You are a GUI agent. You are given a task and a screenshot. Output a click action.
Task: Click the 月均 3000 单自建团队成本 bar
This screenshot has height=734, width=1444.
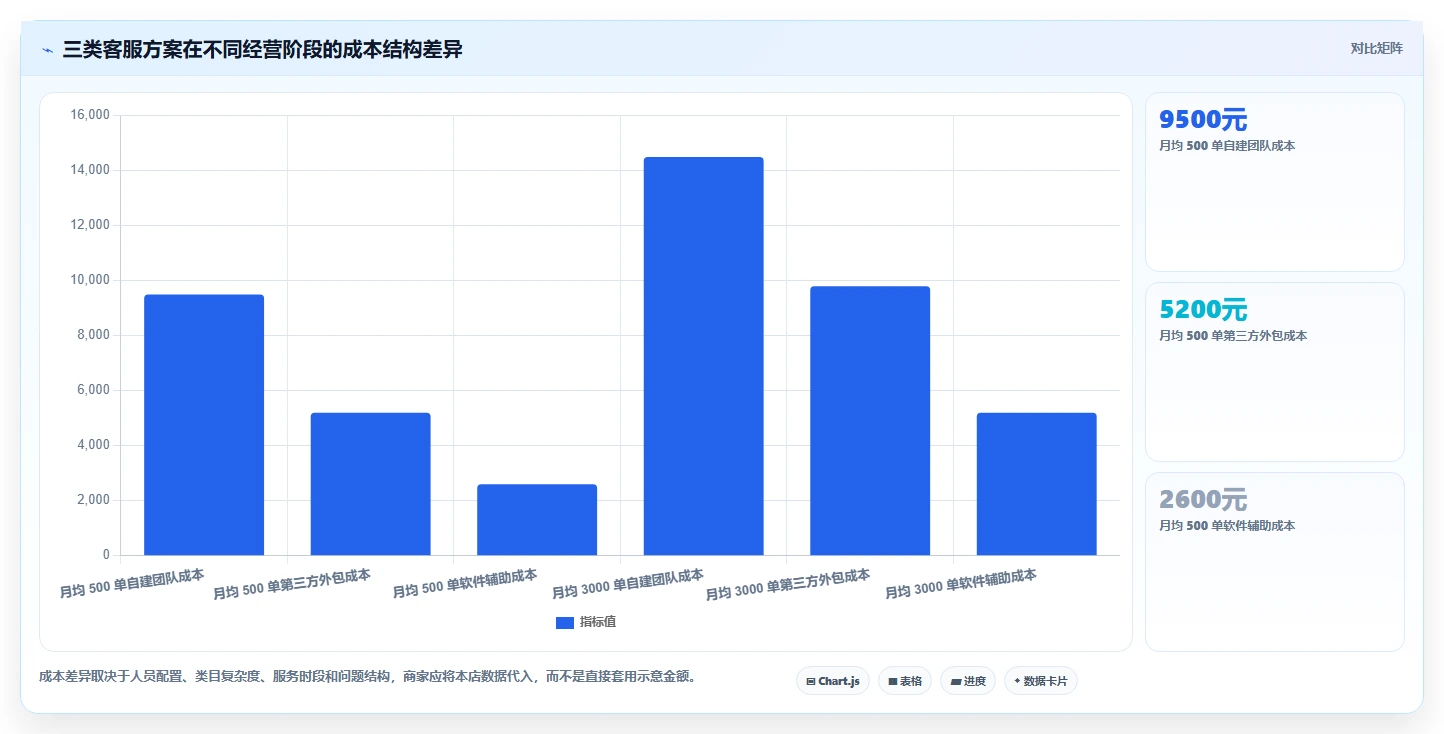(x=703, y=356)
